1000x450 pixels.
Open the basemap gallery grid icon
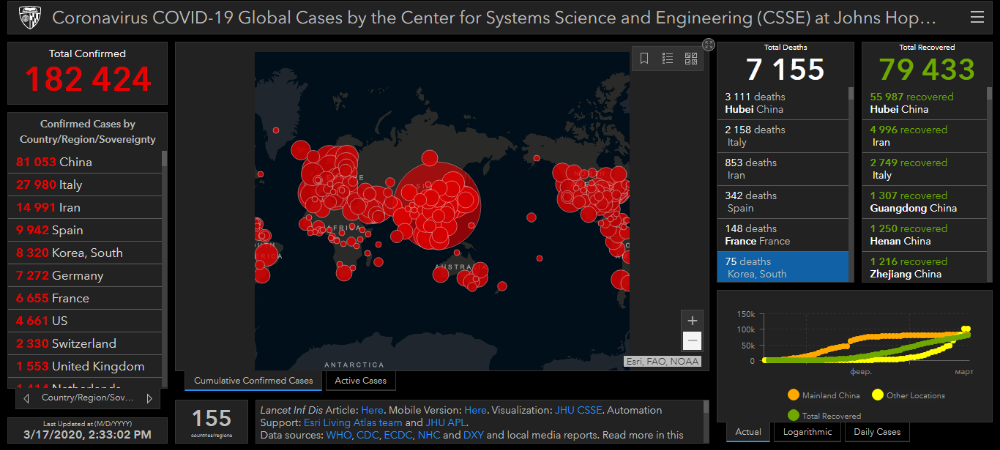click(x=691, y=59)
